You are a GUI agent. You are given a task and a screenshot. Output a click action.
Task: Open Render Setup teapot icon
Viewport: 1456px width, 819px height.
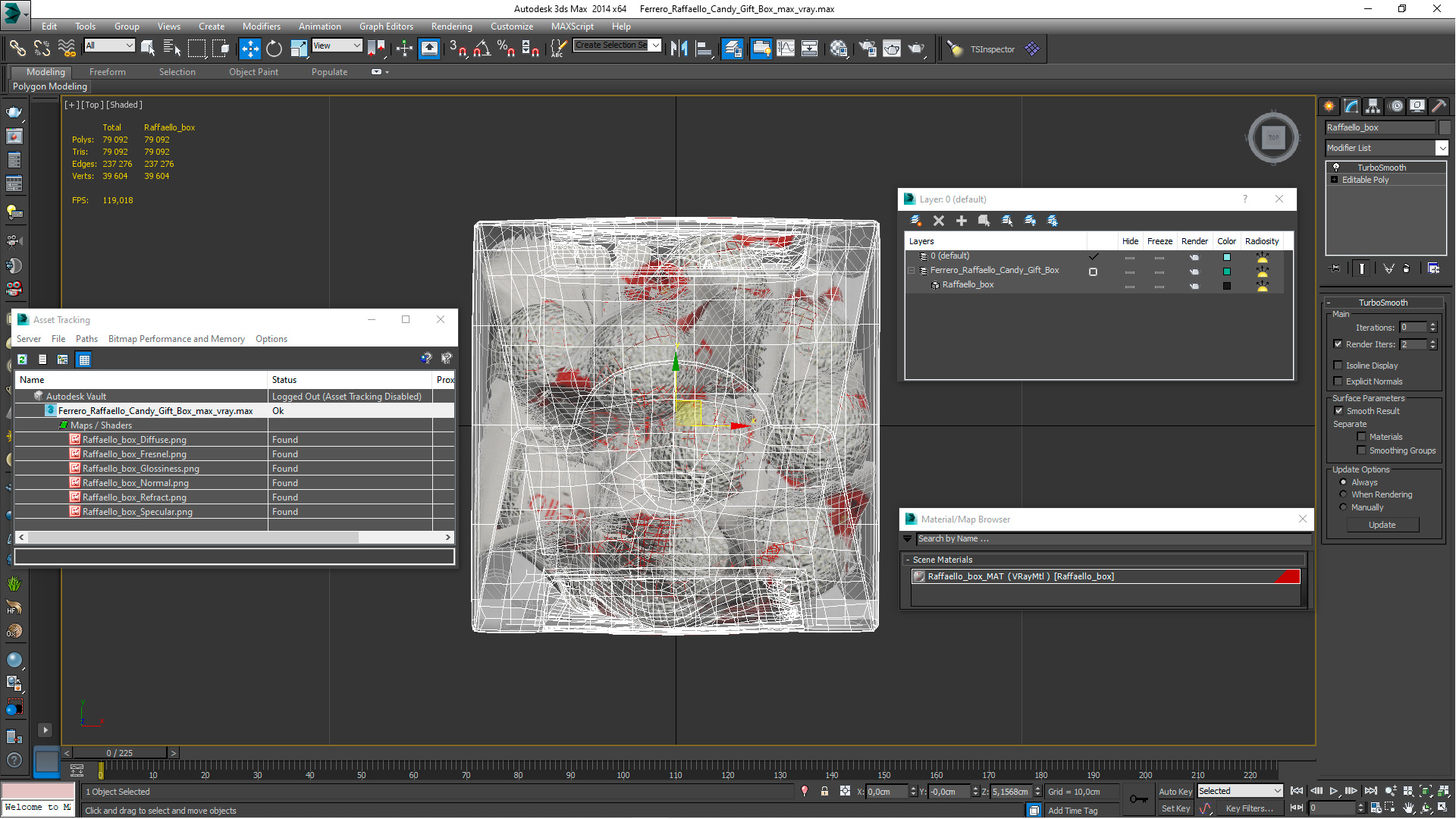[x=868, y=49]
